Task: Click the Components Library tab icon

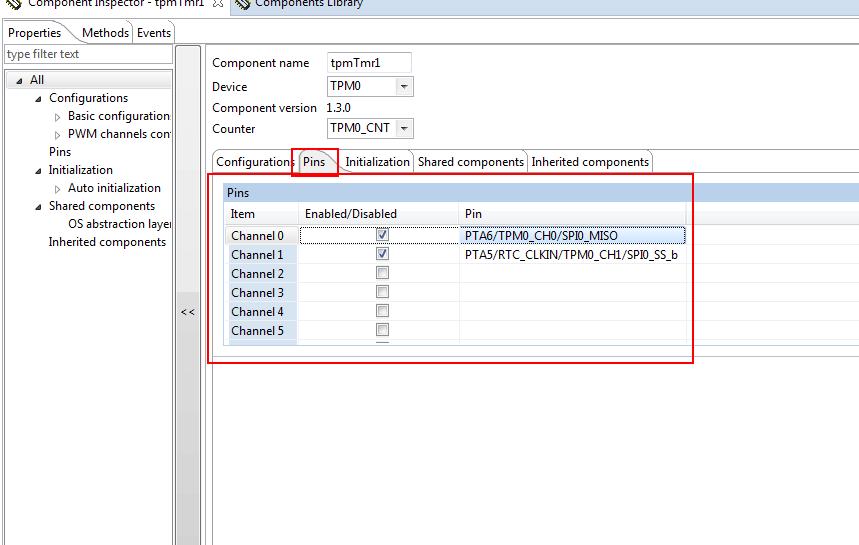Action: tap(243, 4)
